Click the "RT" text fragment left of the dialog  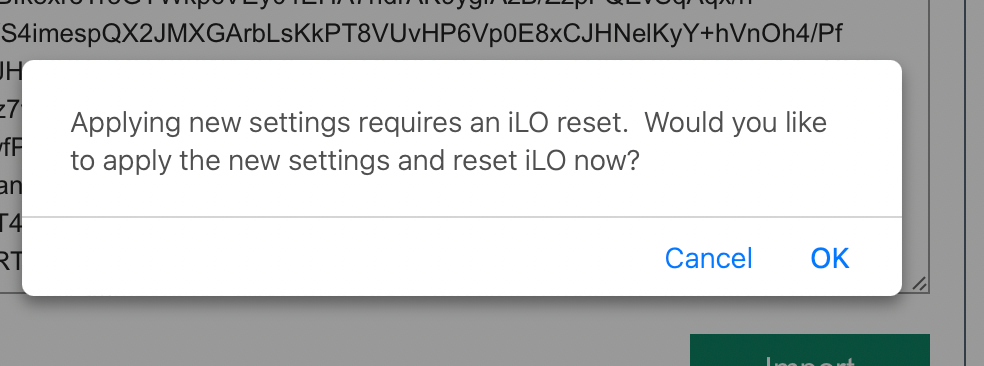pyautogui.click(x=11, y=262)
